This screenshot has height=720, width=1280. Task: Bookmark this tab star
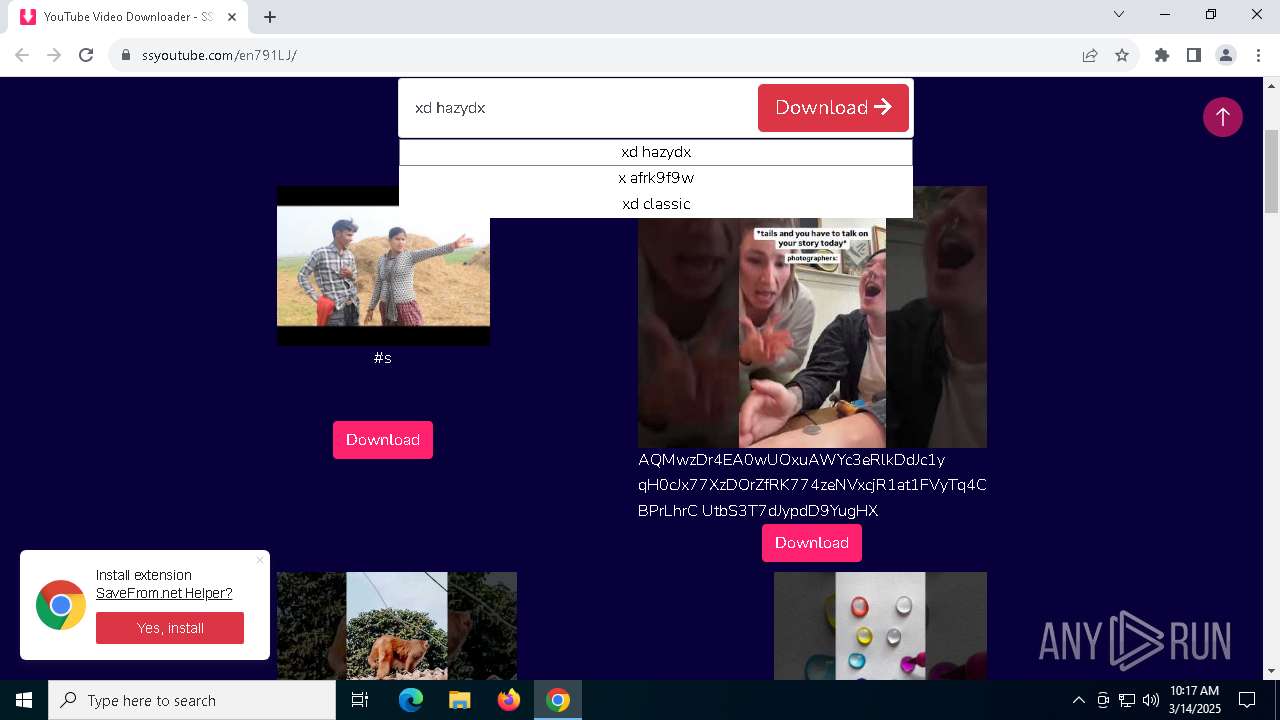1122,55
